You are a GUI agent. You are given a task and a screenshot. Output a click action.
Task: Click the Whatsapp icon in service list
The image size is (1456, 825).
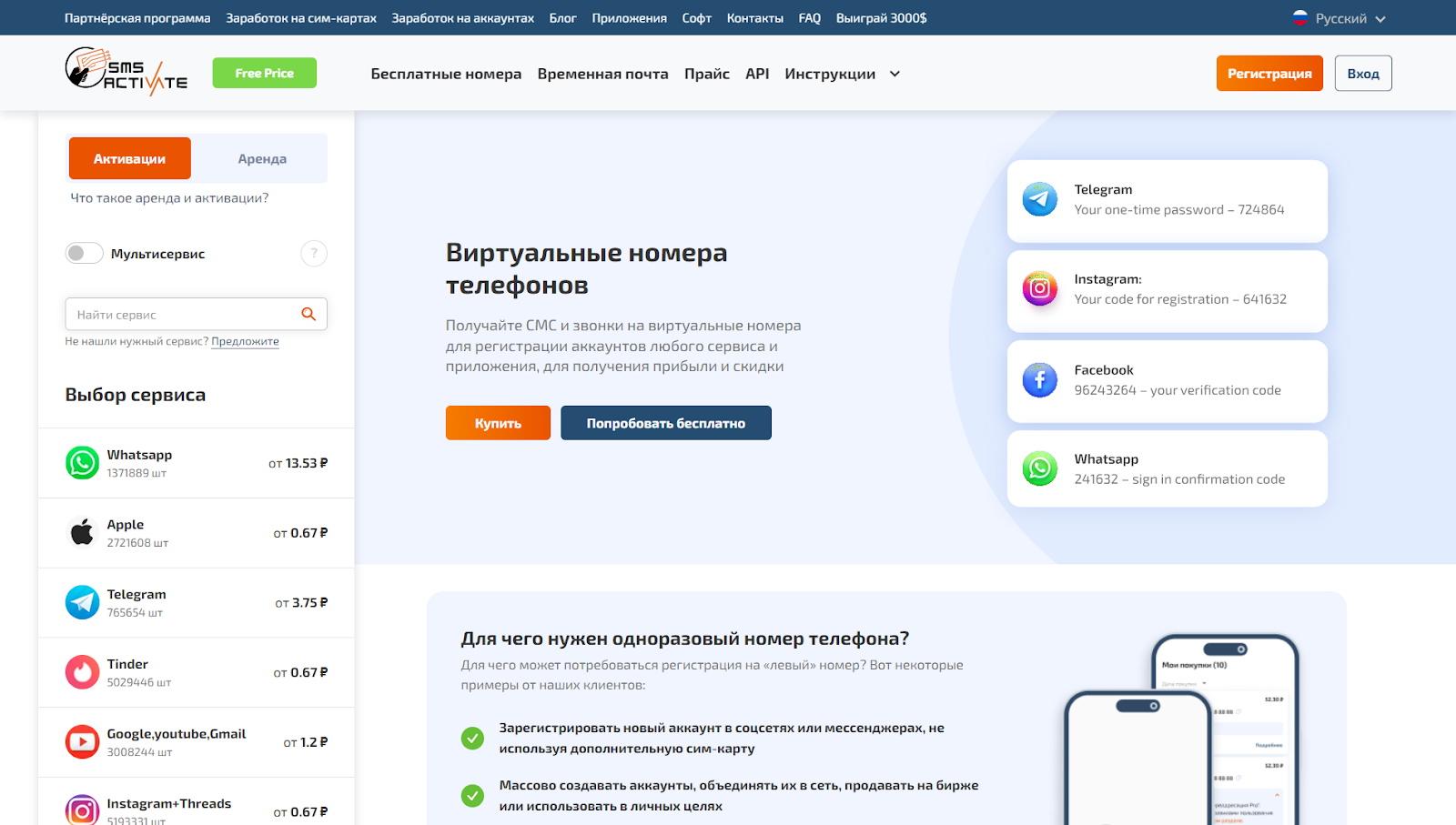[x=82, y=463]
